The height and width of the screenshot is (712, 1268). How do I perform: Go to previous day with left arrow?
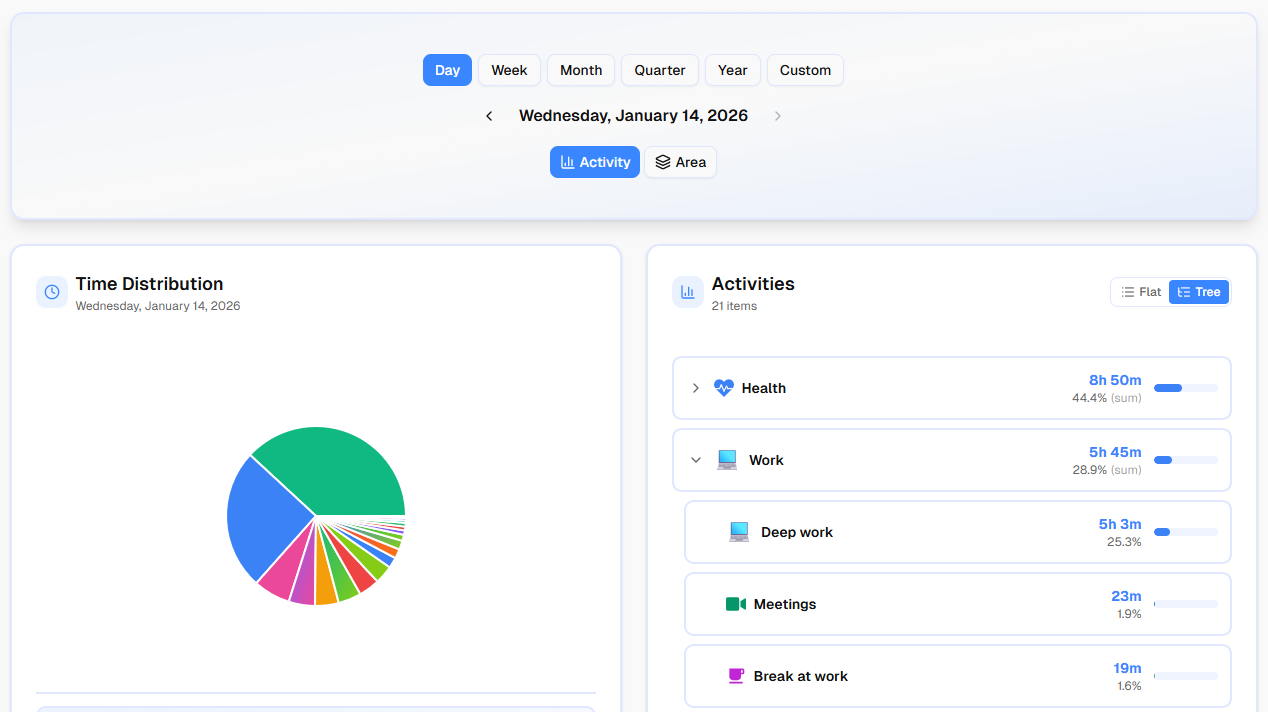click(489, 116)
